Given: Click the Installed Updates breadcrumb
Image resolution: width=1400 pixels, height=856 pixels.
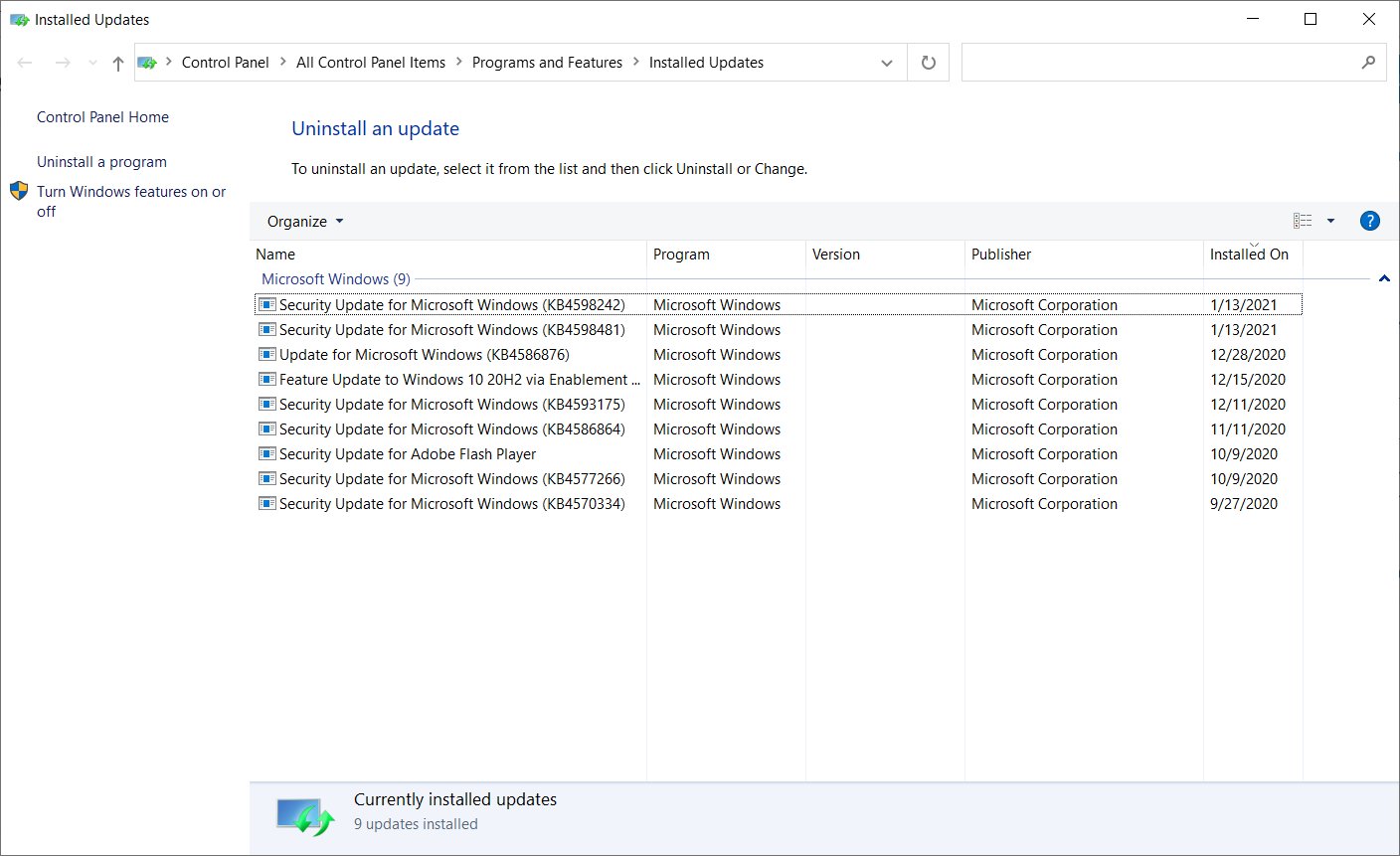Looking at the screenshot, I should pyautogui.click(x=706, y=63).
